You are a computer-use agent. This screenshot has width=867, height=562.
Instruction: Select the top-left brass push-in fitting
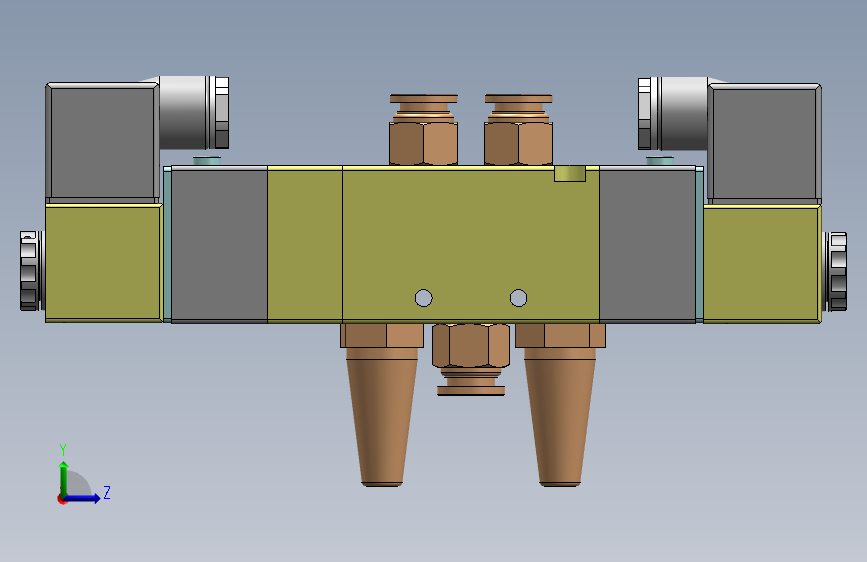pyautogui.click(x=424, y=129)
